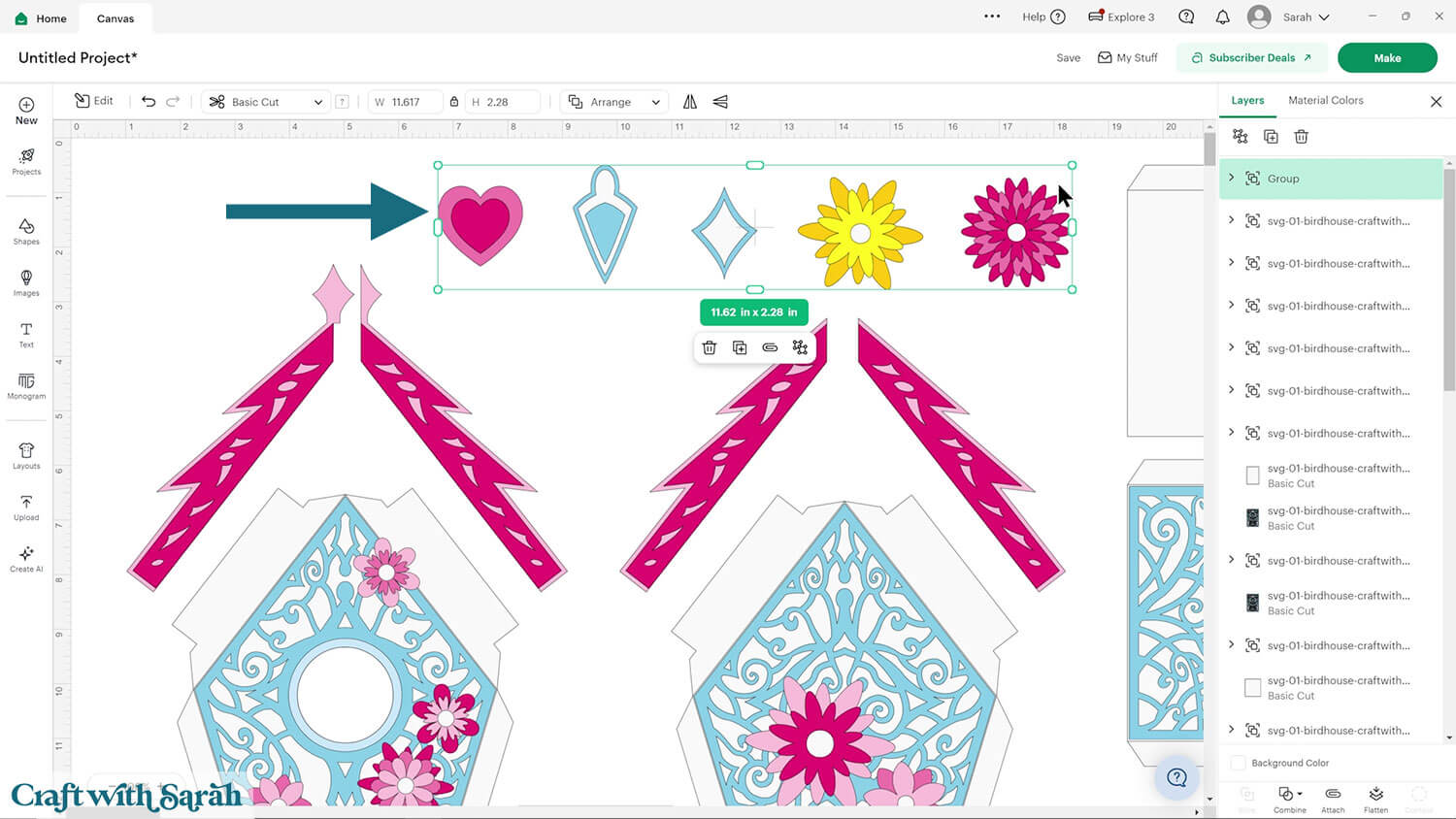Open the three-dot more options menu
This screenshot has height=819, width=1456.
tap(992, 16)
